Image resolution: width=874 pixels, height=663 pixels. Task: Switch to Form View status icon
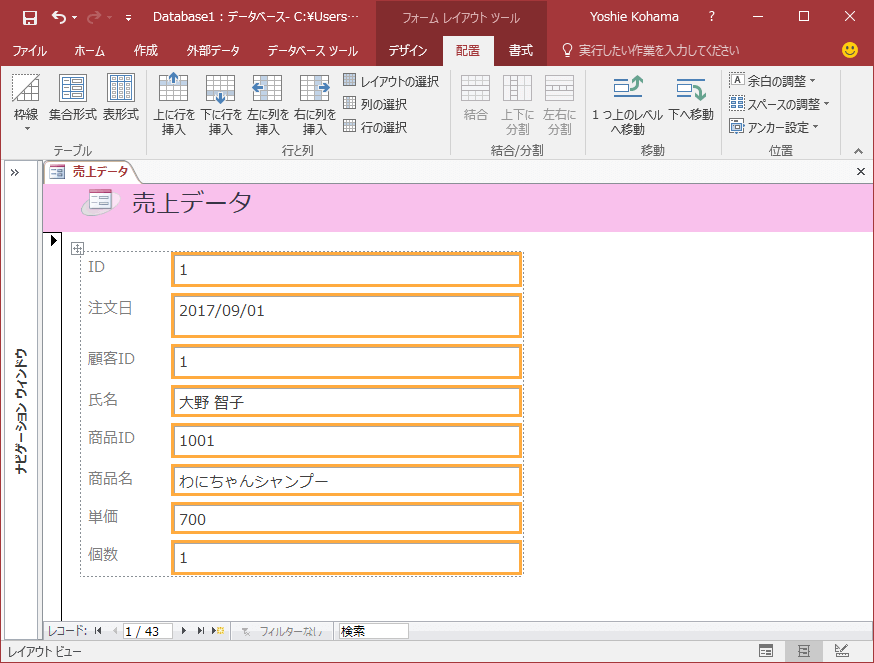[x=766, y=651]
